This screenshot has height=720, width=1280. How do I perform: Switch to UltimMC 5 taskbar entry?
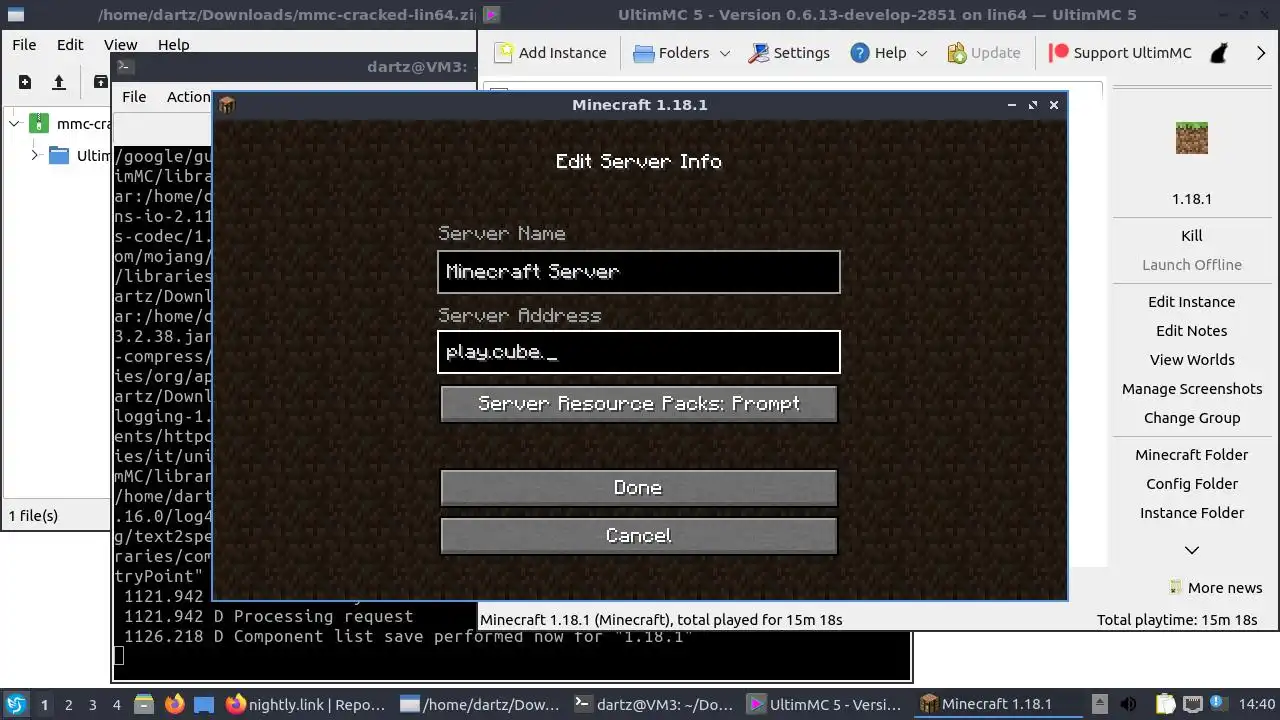click(x=828, y=704)
